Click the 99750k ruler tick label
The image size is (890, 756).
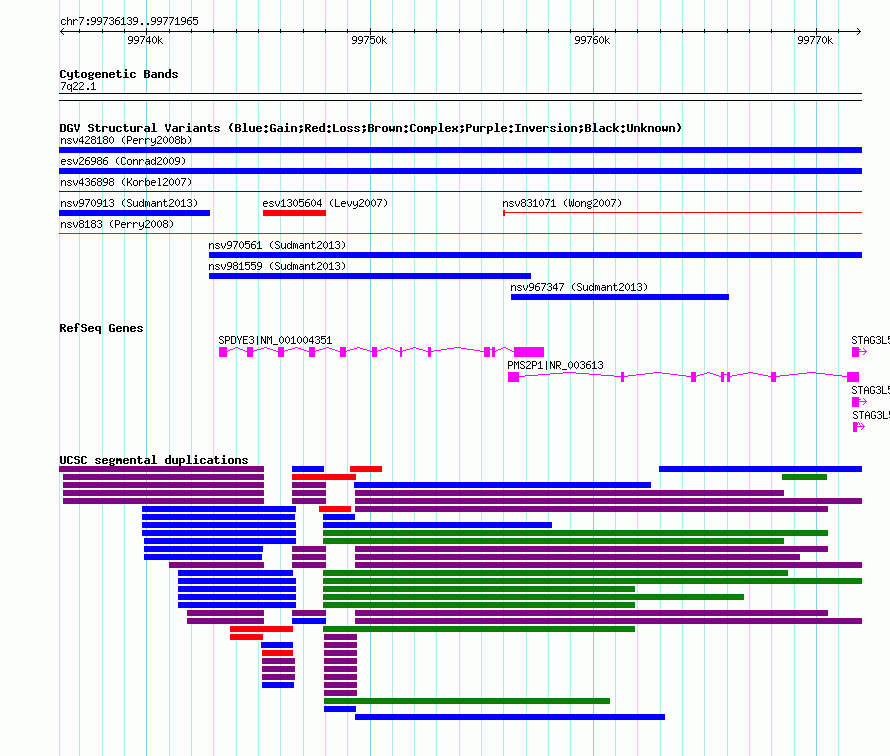(x=369, y=40)
